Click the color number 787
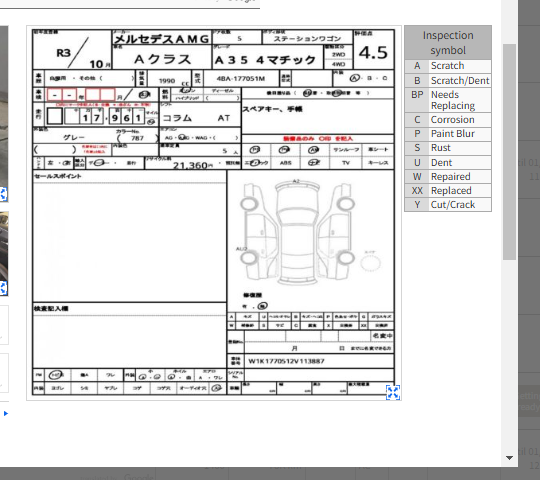 pyautogui.click(x=137, y=138)
